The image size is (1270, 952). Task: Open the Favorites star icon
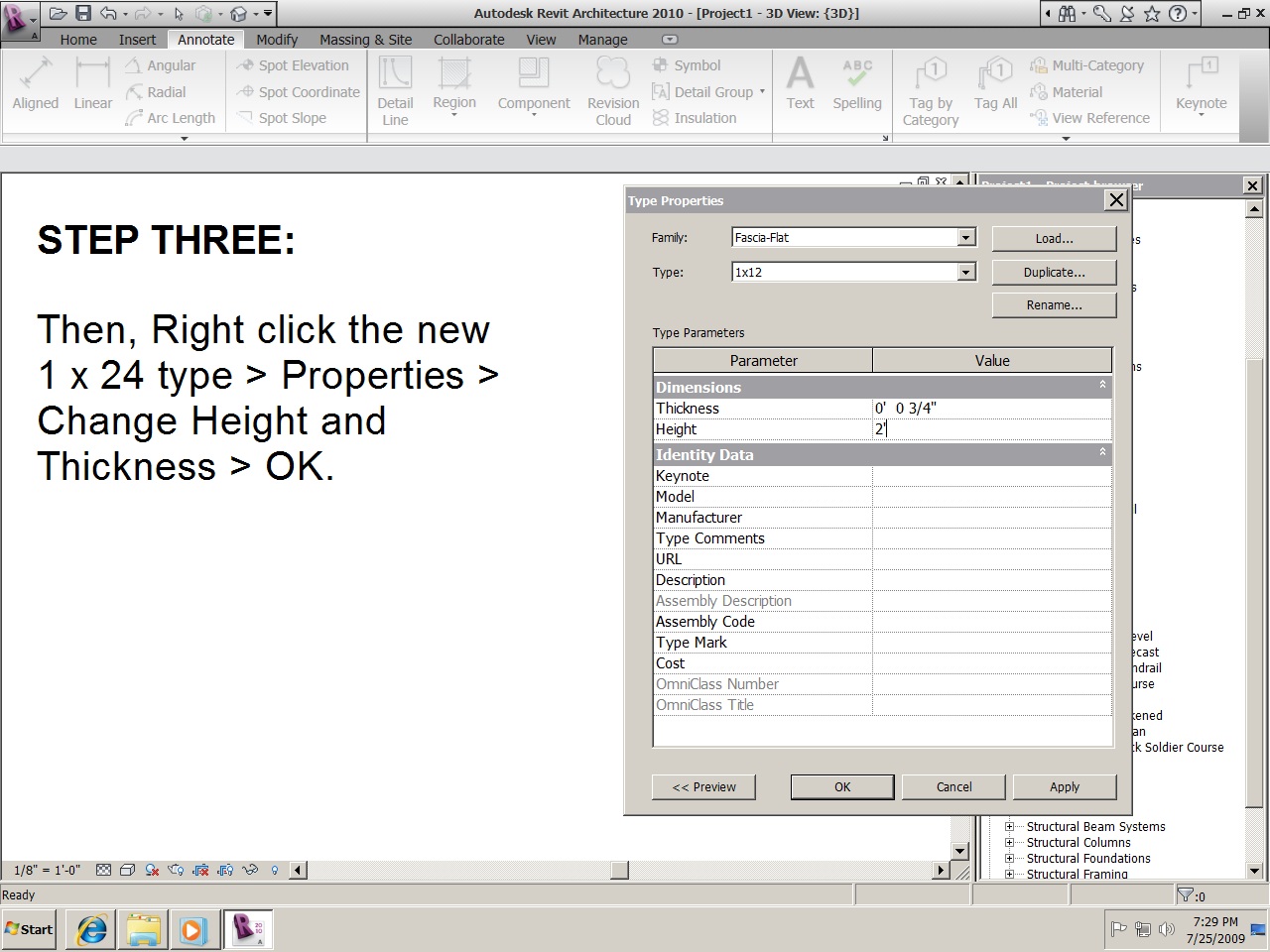1152,14
